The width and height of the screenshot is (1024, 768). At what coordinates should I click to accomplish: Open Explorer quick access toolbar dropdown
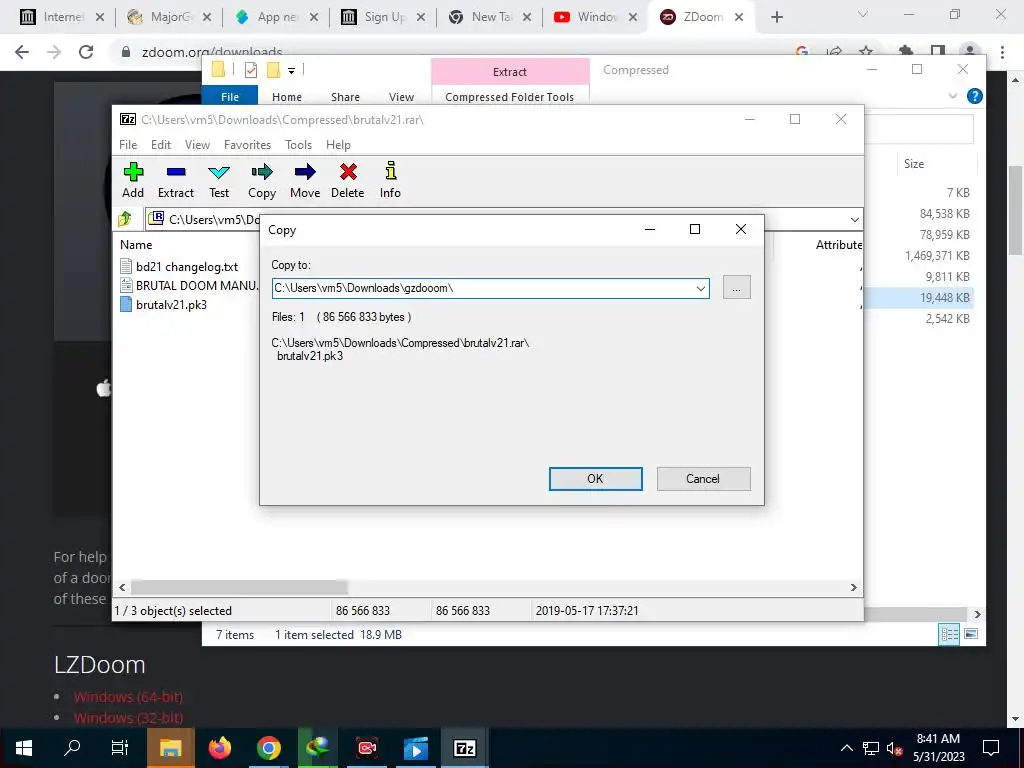pos(291,70)
